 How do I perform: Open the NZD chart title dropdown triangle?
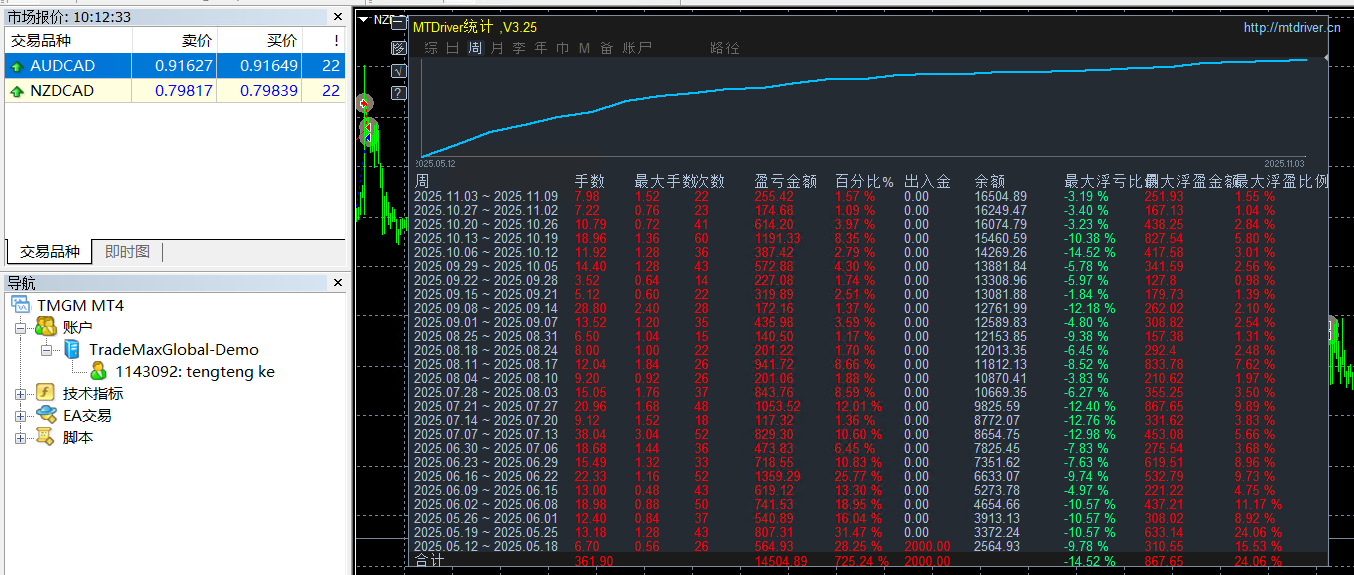(364, 19)
